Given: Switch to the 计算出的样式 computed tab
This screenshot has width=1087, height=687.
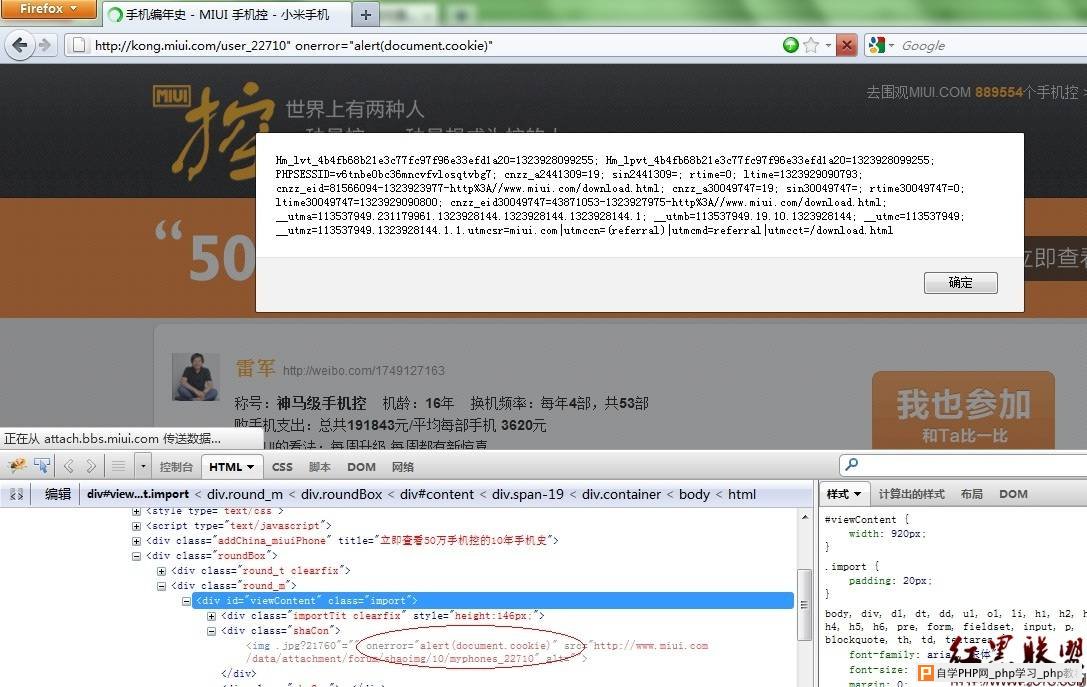Looking at the screenshot, I should pos(911,494).
